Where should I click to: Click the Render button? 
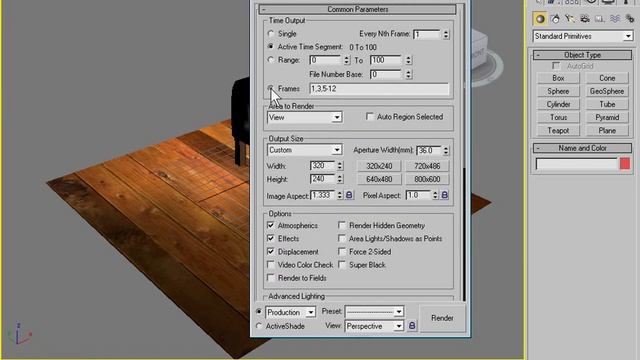(442, 318)
